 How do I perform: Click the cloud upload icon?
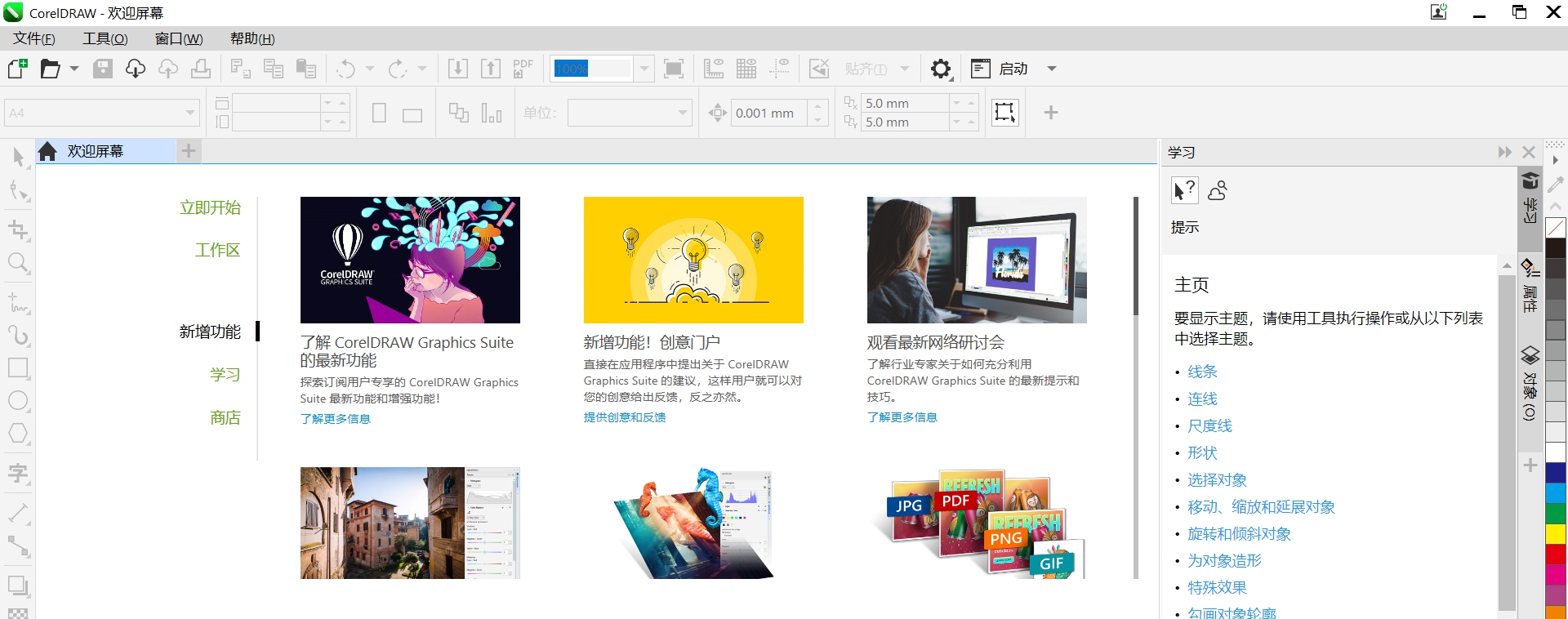(x=168, y=69)
